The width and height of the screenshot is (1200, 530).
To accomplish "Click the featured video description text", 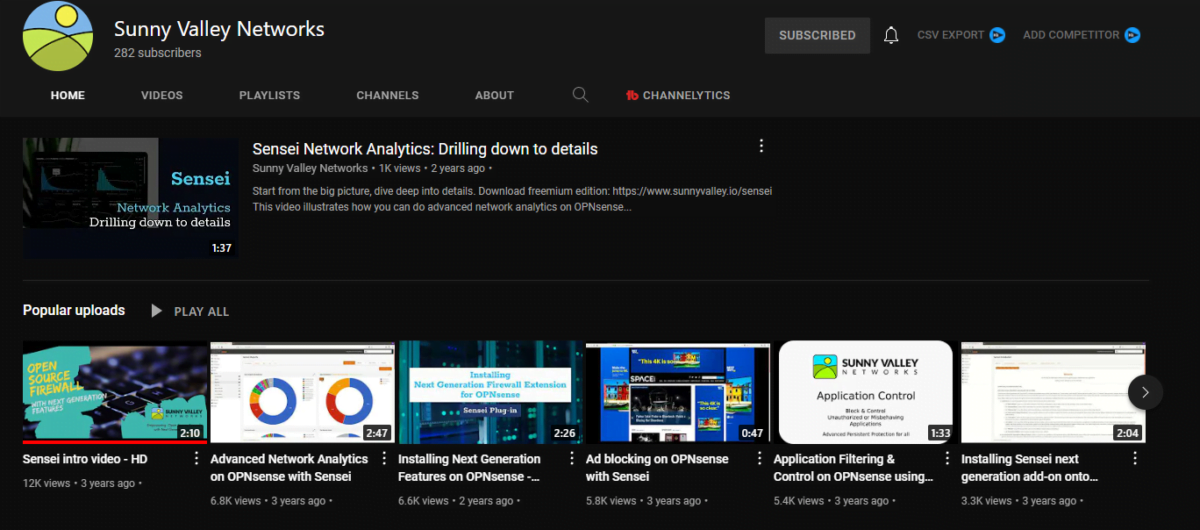I will click(x=512, y=199).
